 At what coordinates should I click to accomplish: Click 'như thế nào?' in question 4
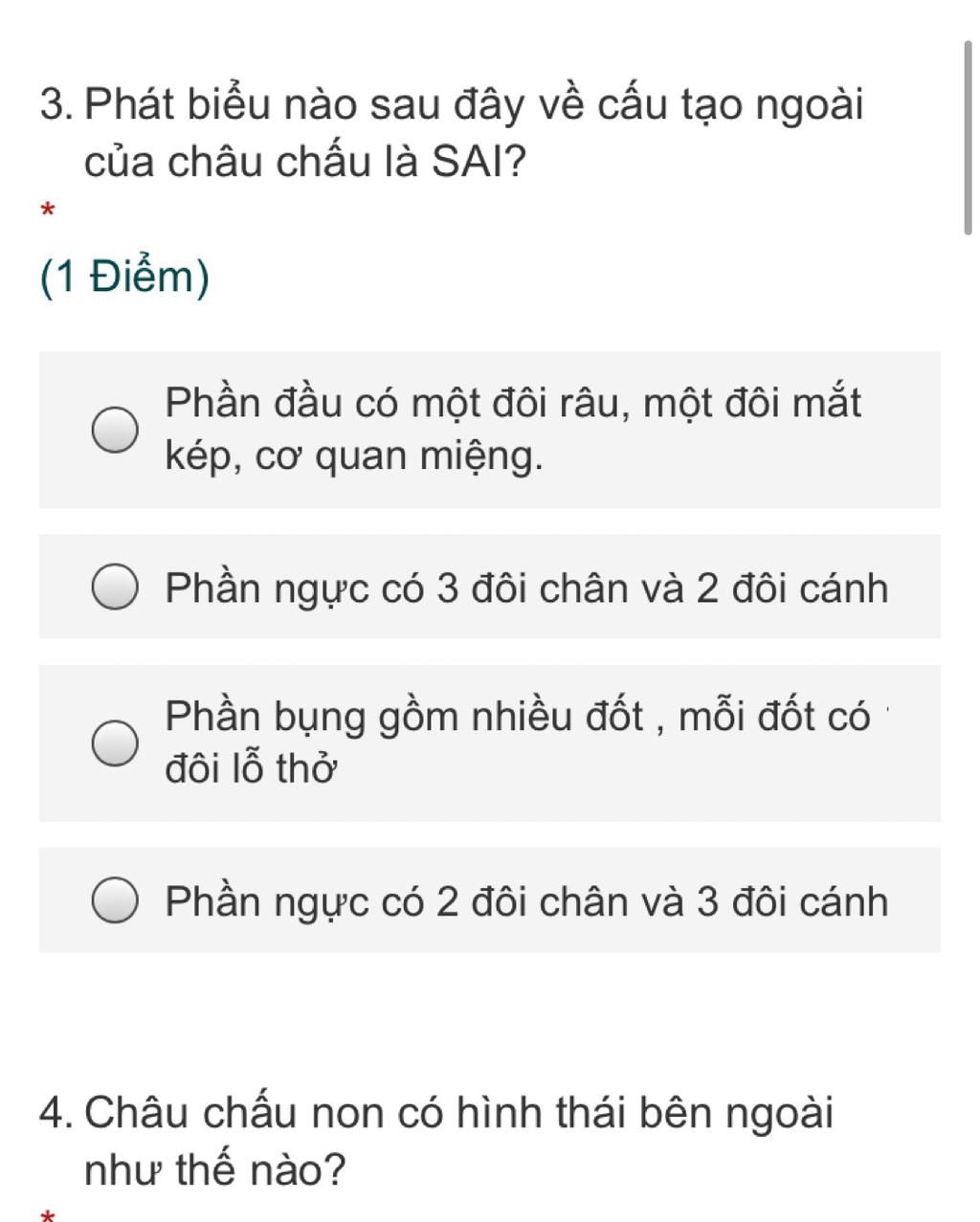tap(214, 1169)
